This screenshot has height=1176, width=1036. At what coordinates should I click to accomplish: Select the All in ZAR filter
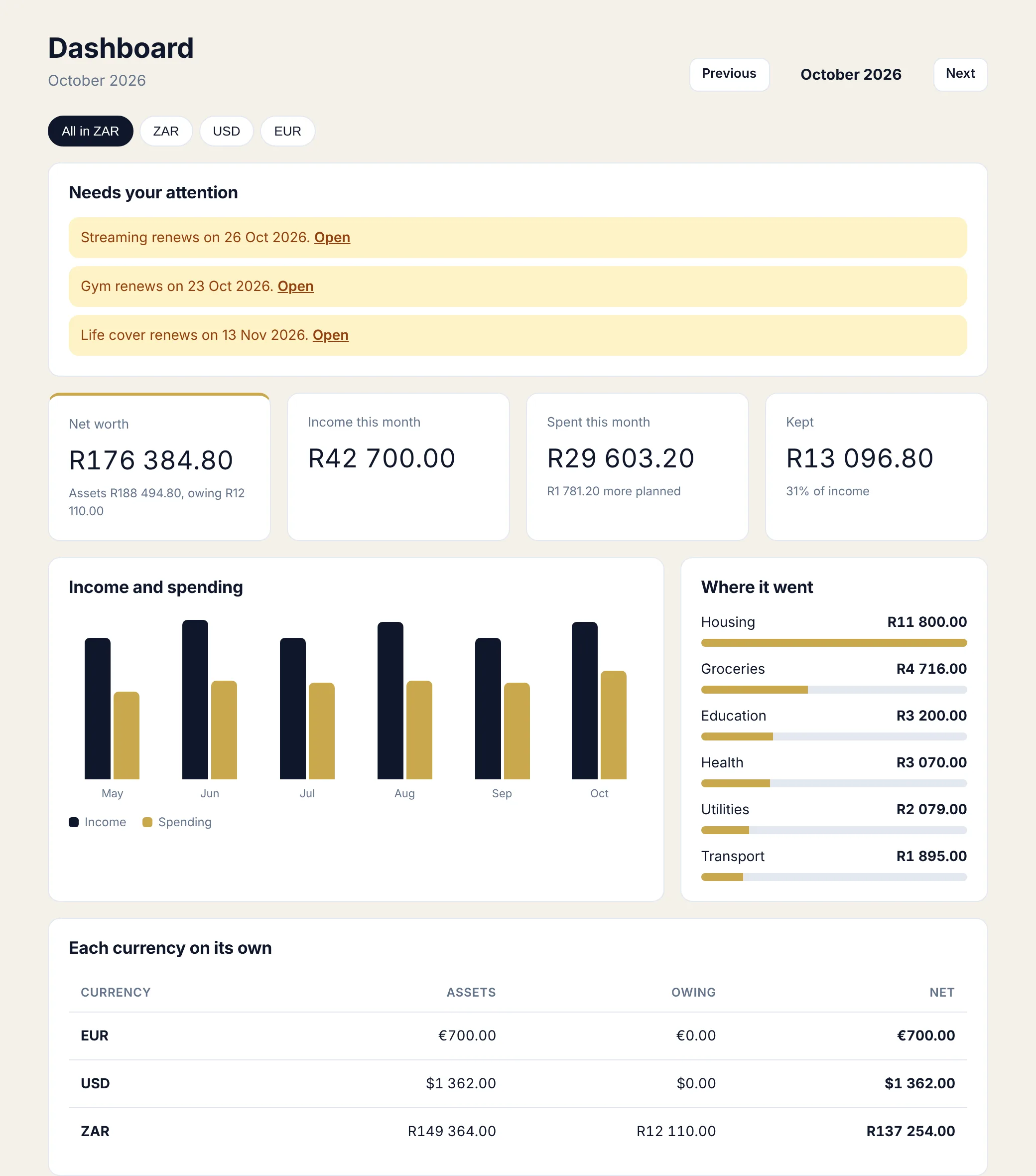[x=90, y=131]
